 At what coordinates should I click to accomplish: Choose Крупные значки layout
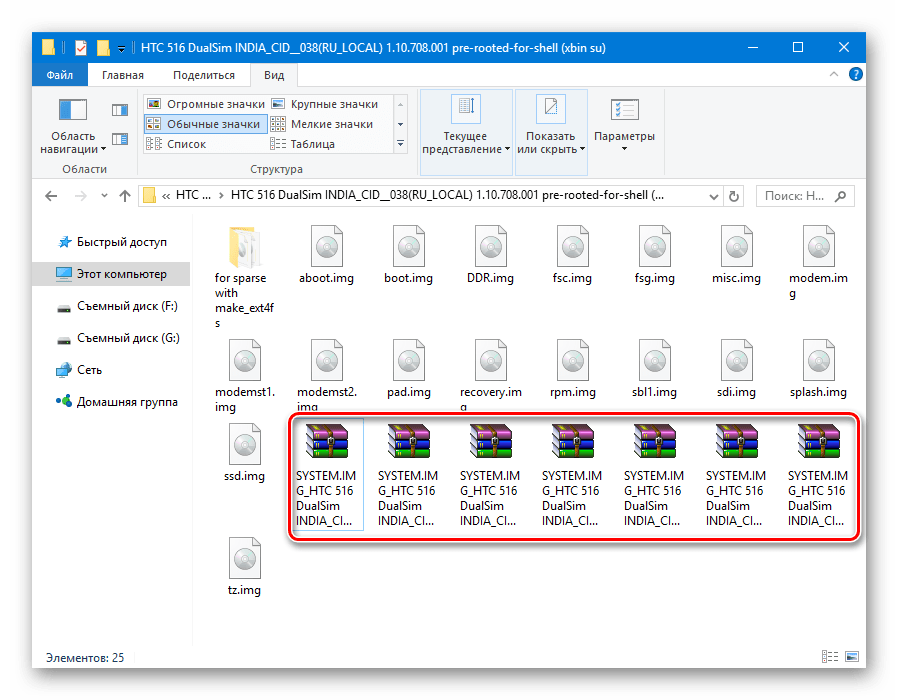325,104
